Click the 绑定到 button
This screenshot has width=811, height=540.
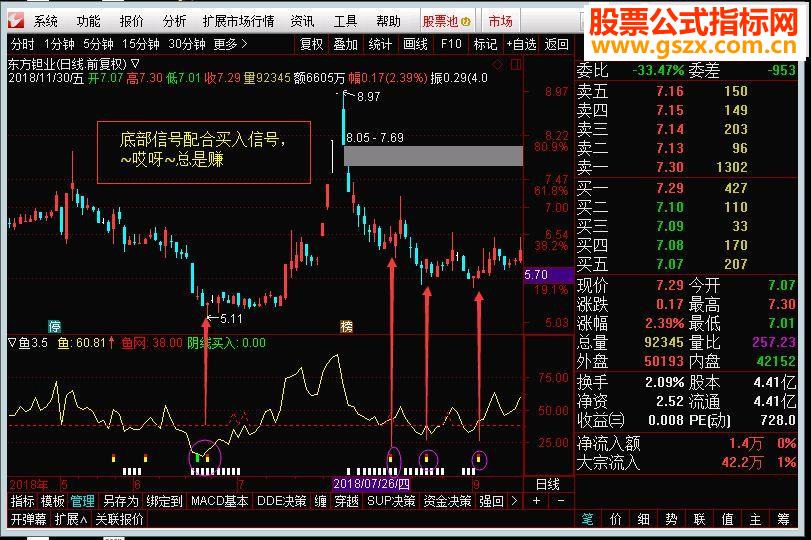pyautogui.click(x=164, y=501)
